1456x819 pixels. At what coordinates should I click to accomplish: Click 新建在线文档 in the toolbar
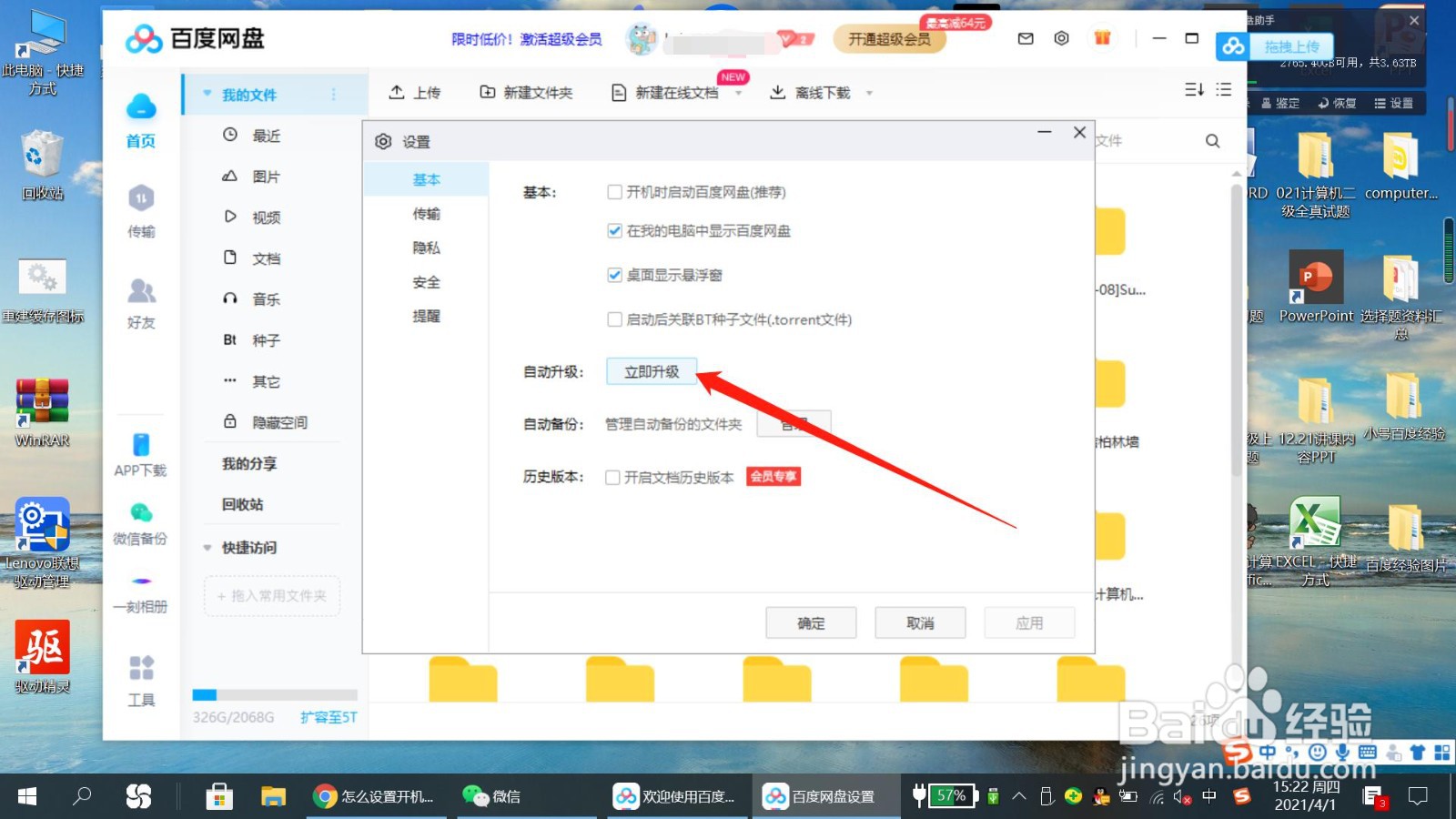pyautogui.click(x=665, y=92)
